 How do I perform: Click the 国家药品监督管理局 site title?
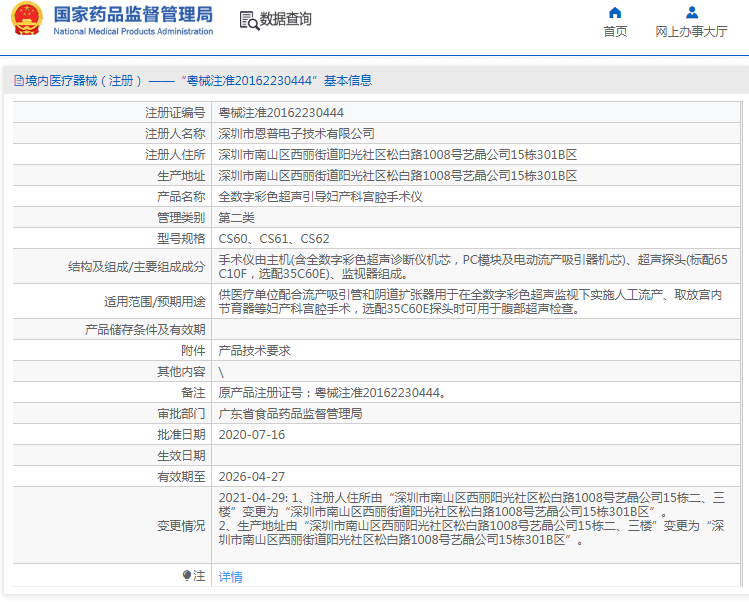coord(132,15)
